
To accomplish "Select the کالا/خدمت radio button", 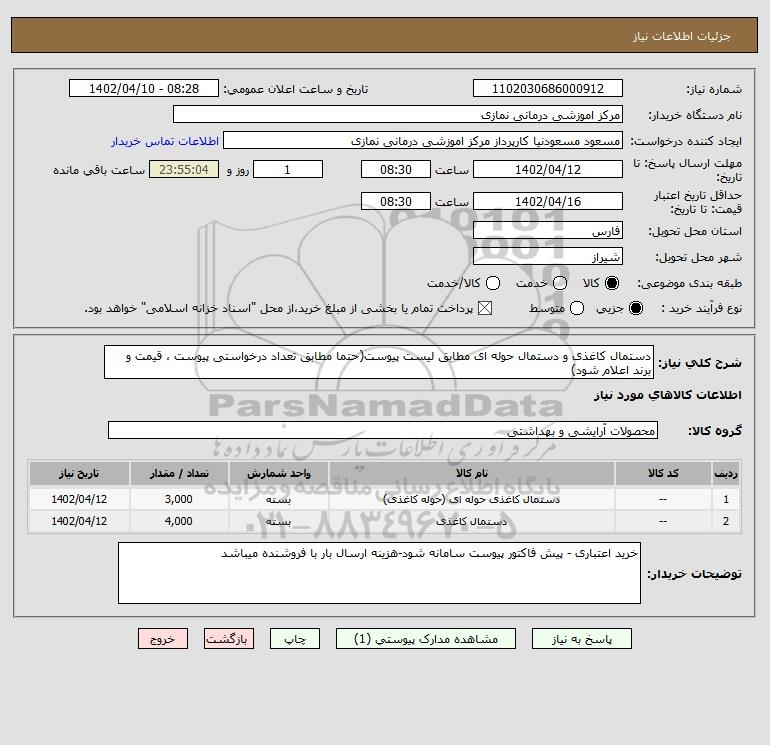I will coord(493,283).
